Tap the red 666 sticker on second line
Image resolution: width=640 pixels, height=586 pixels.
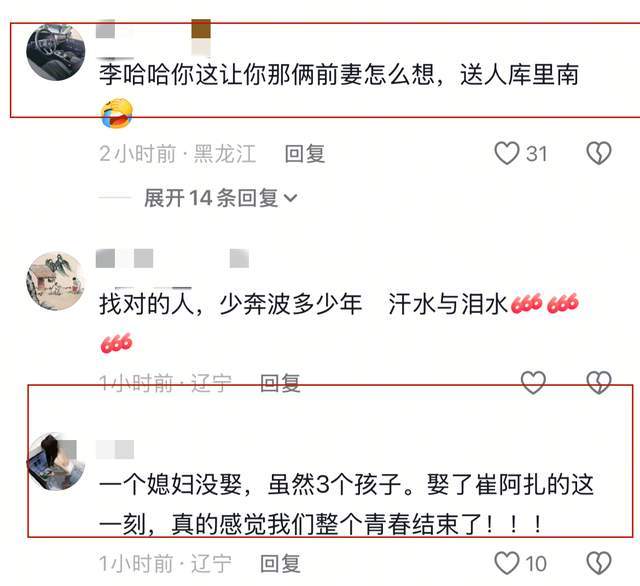pos(117,342)
